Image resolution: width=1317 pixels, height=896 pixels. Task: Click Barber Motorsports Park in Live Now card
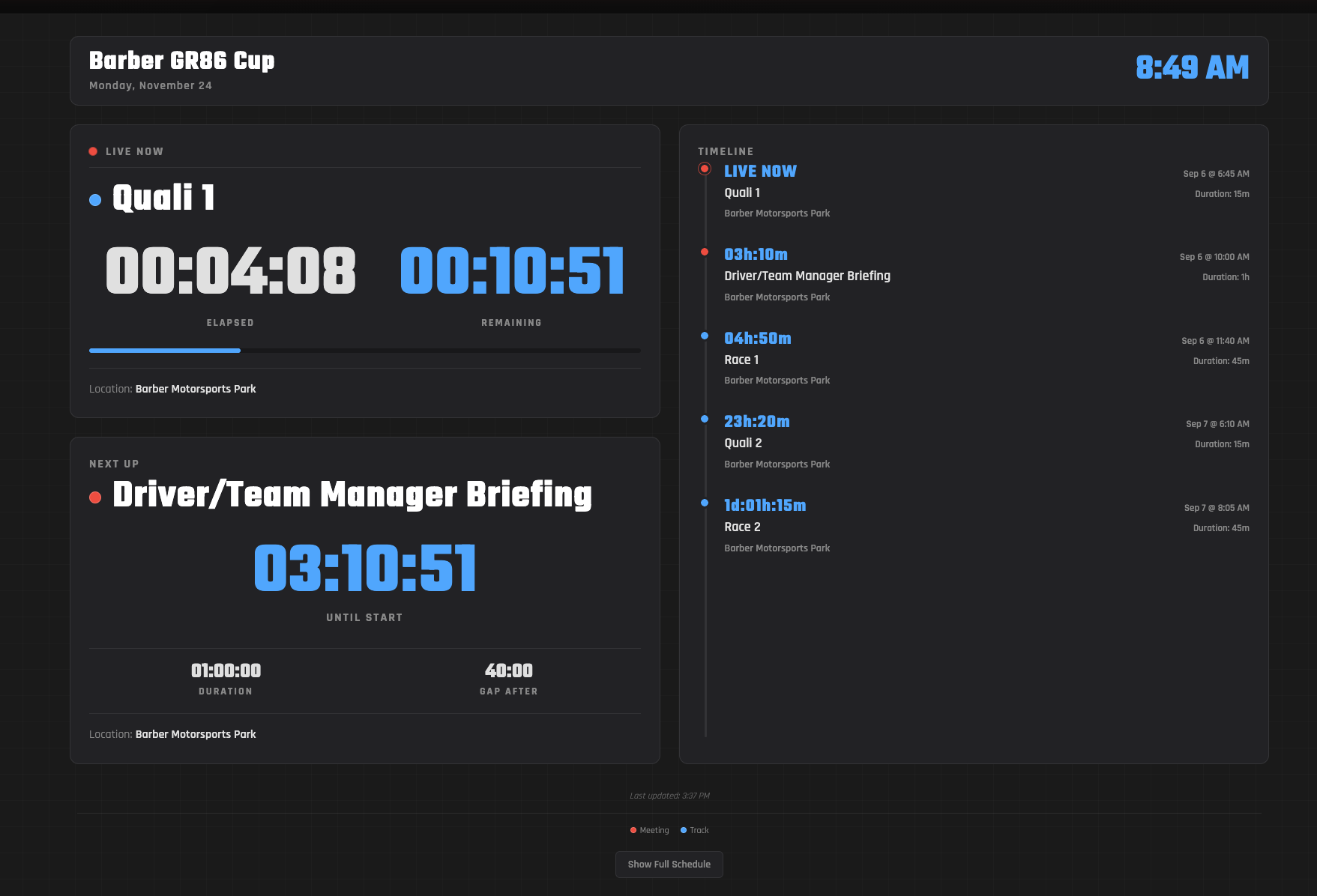tap(196, 389)
